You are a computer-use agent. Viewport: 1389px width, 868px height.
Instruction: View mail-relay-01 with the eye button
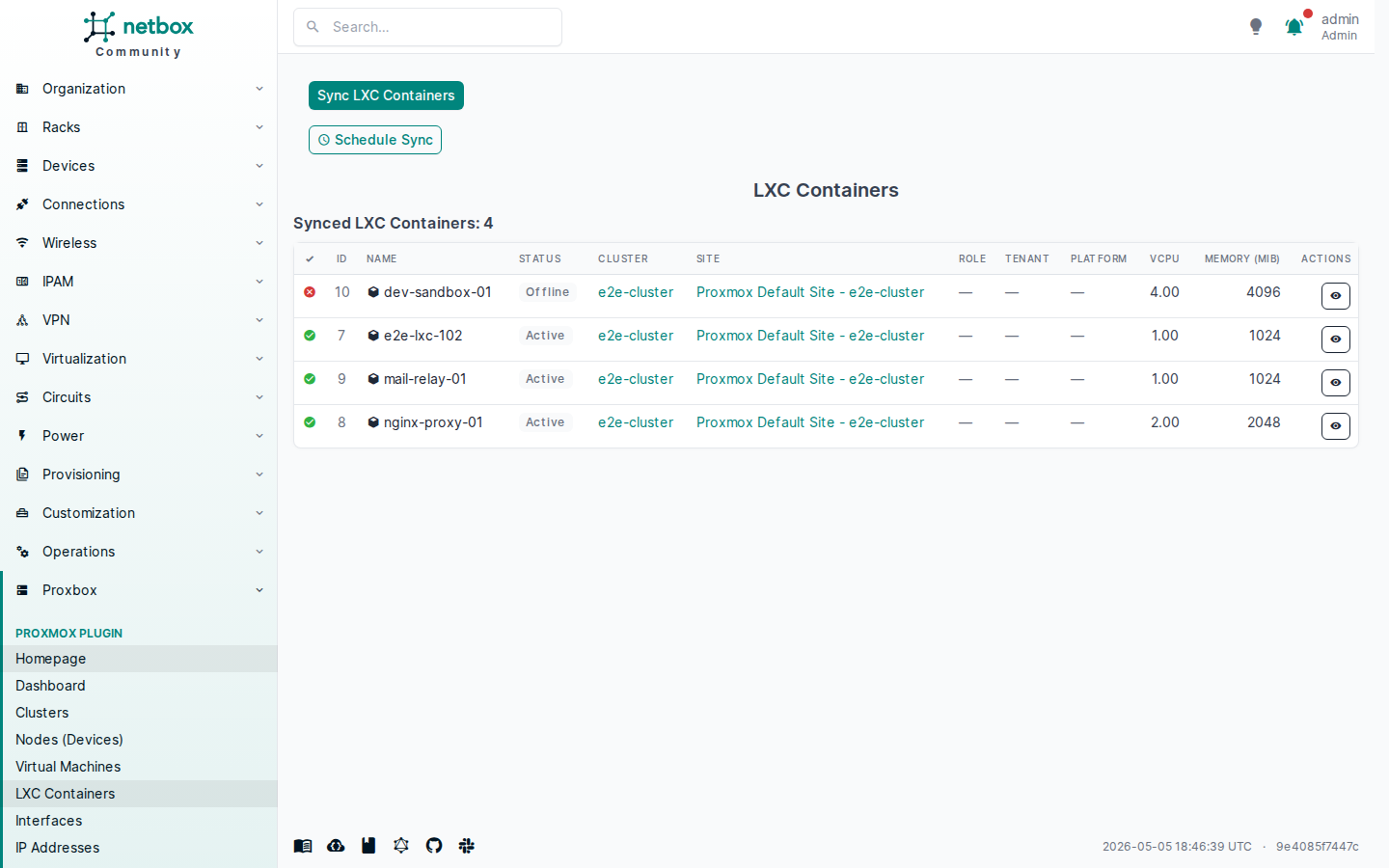1335,383
